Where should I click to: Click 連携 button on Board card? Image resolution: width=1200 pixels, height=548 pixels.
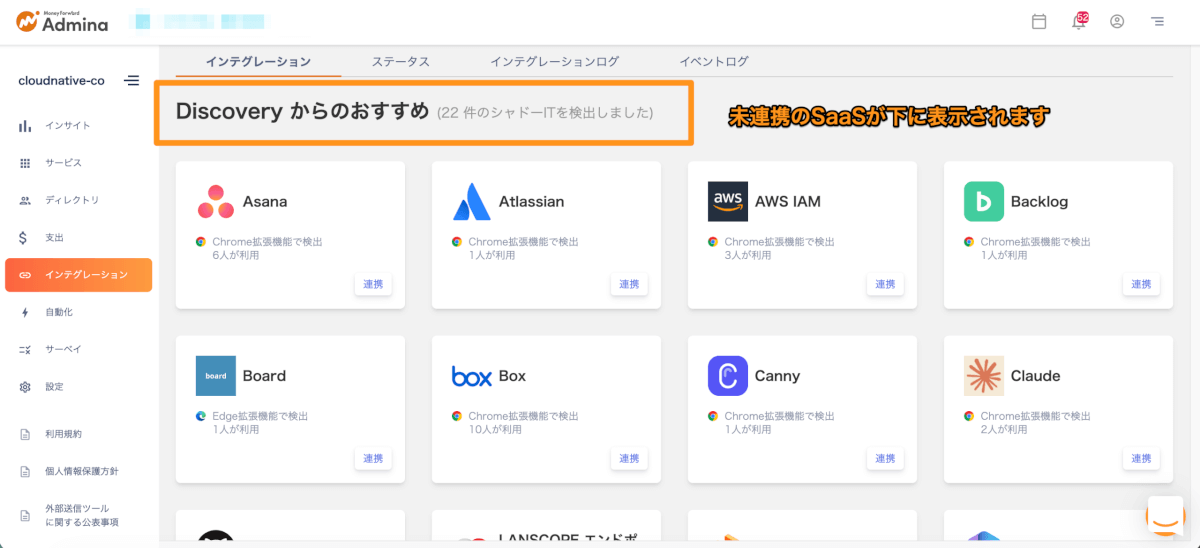(373, 459)
